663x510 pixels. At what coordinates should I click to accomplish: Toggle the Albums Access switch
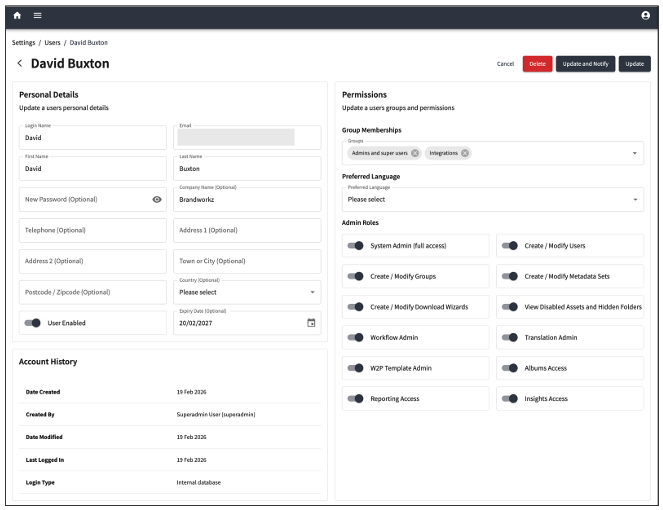510,368
